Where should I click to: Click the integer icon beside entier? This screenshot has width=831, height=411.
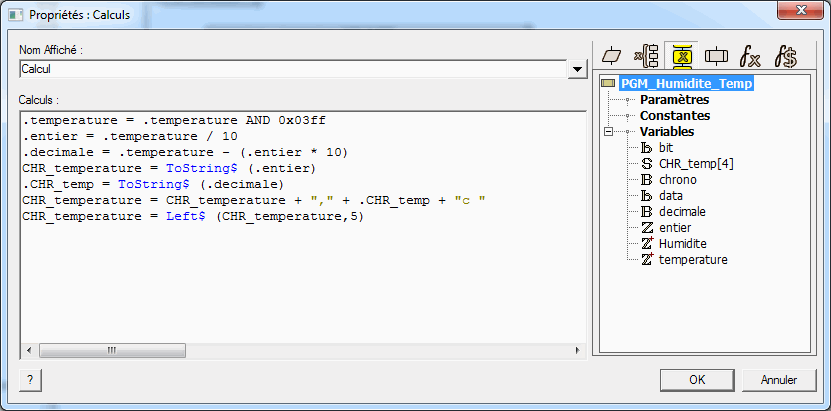647,228
